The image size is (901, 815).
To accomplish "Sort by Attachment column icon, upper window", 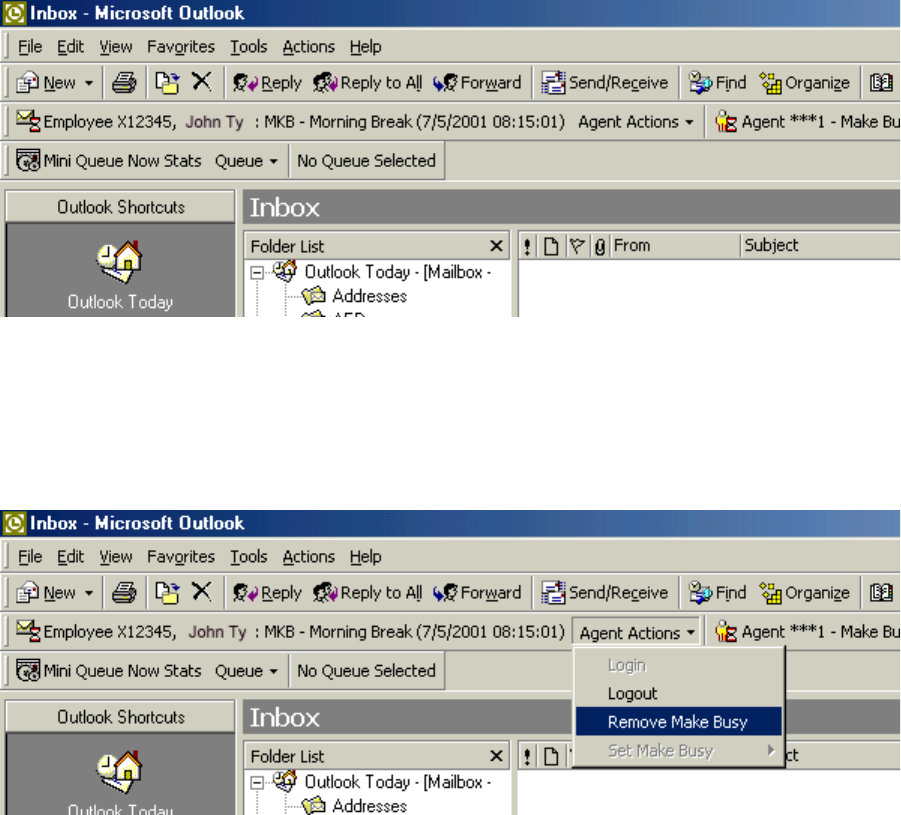I will pyautogui.click(x=600, y=246).
